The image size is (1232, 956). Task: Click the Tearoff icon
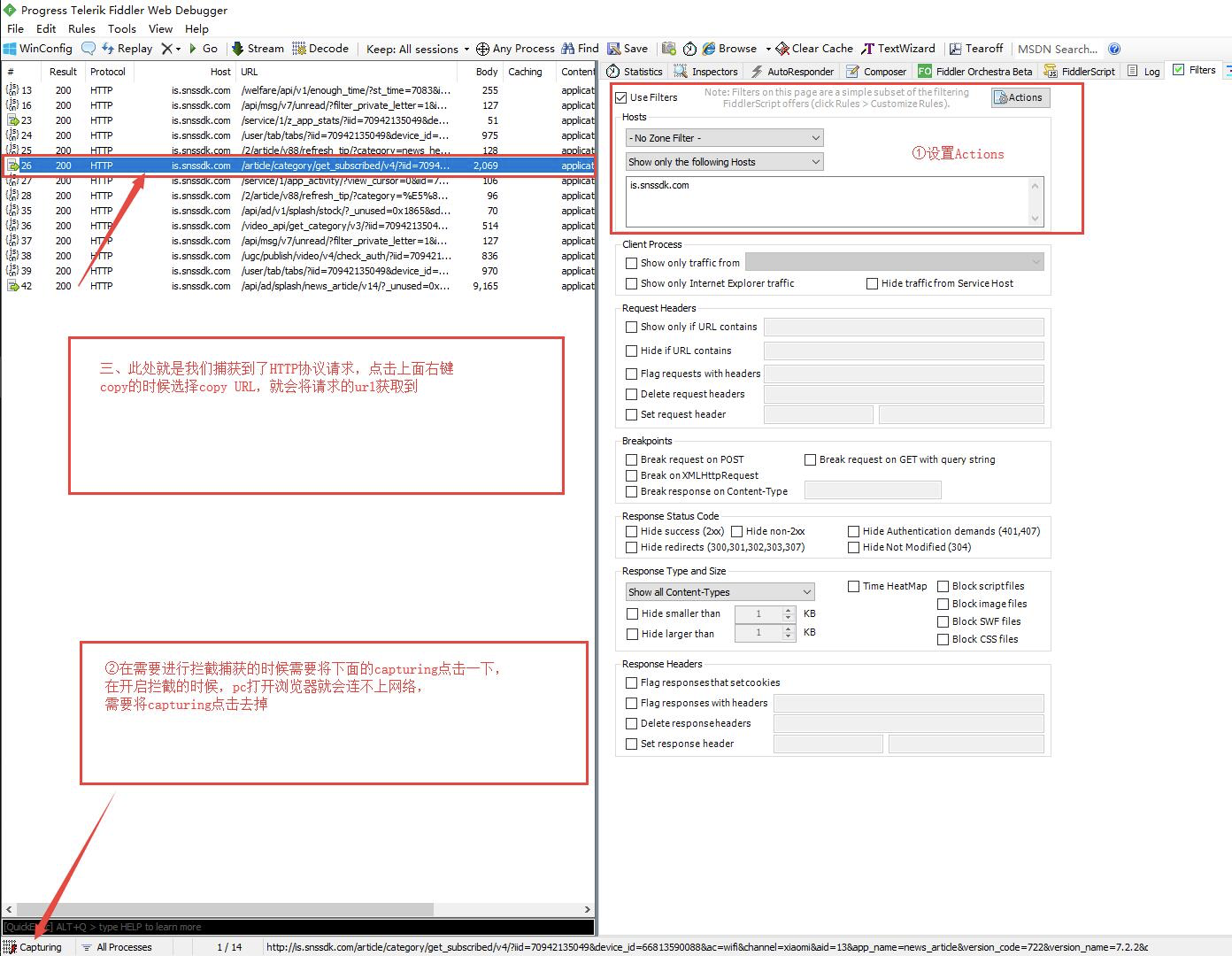click(976, 48)
